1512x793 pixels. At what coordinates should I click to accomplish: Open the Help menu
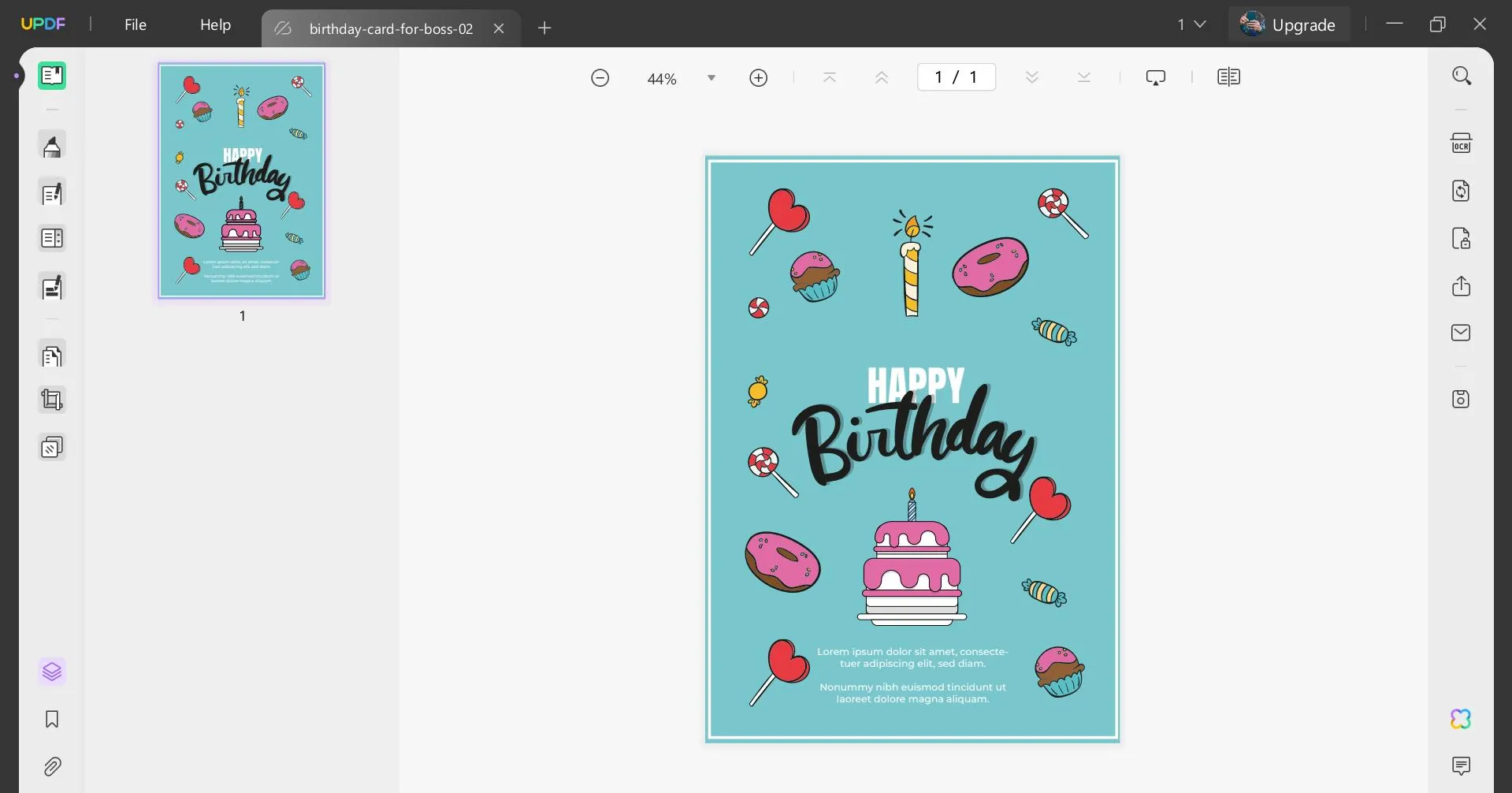(x=215, y=24)
